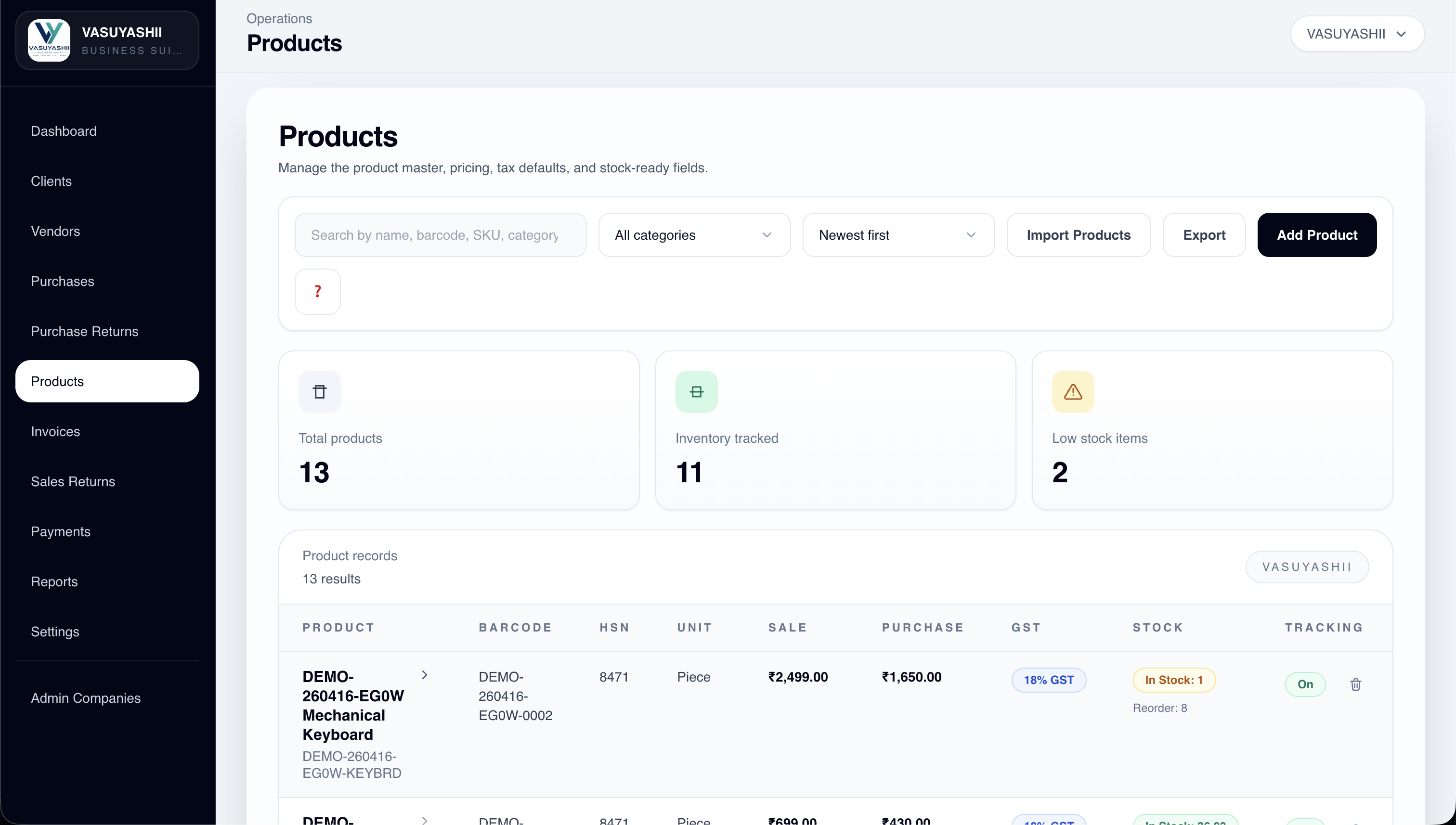The height and width of the screenshot is (825, 1456).
Task: Open the All categories dropdown
Action: pos(694,234)
